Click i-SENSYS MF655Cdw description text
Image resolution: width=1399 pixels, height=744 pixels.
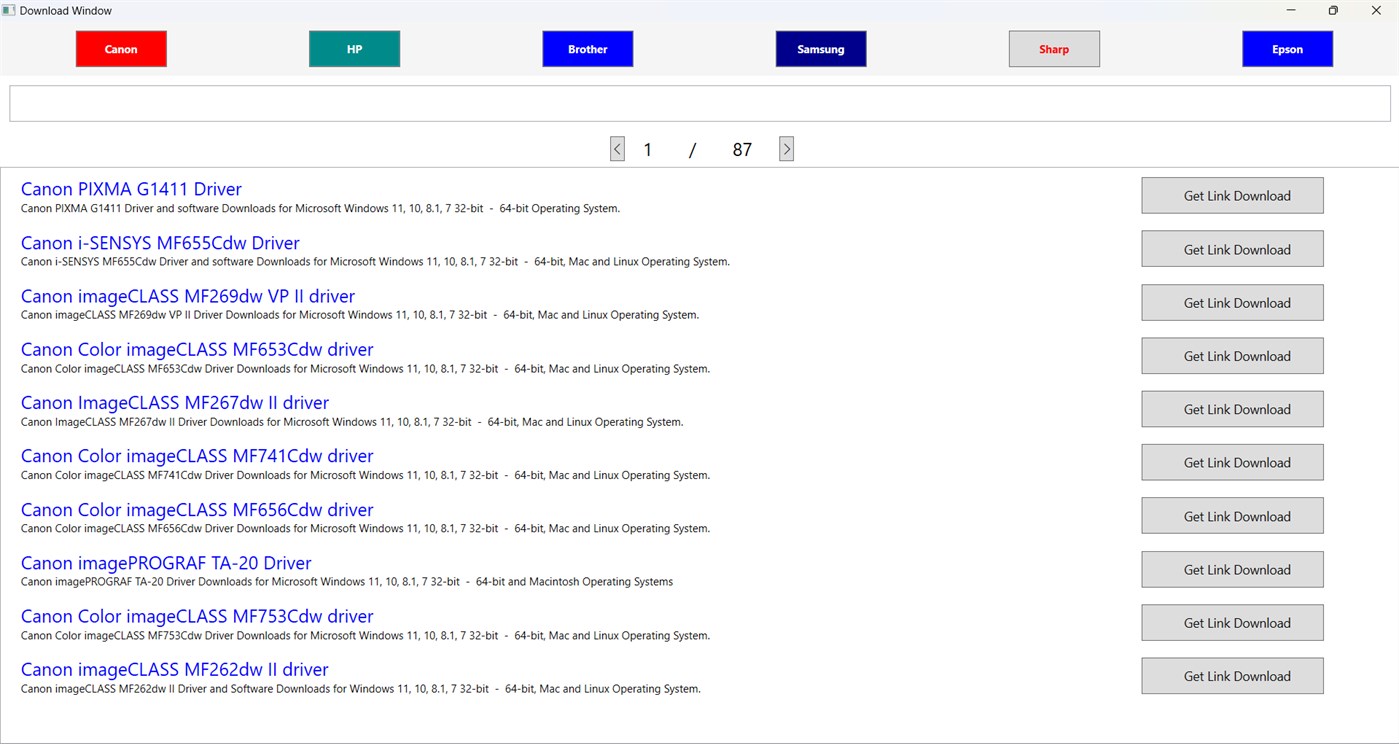point(375,262)
